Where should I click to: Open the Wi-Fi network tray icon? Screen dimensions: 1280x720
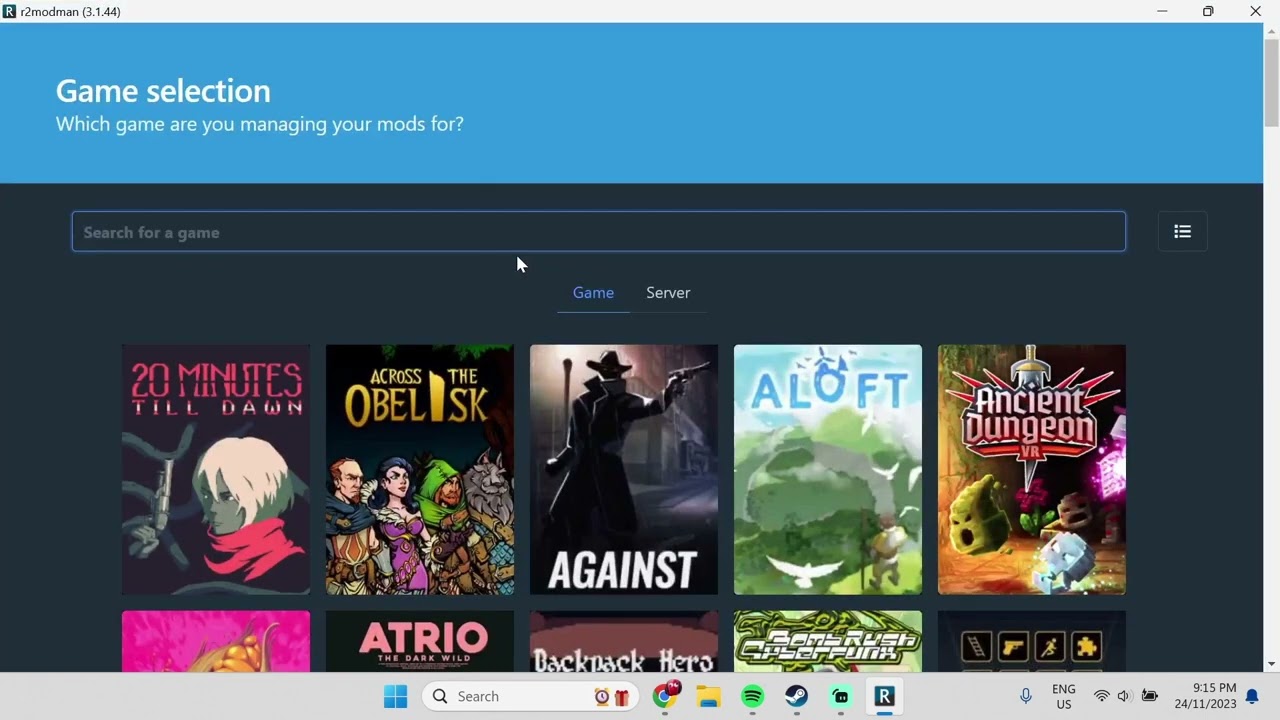click(1101, 696)
